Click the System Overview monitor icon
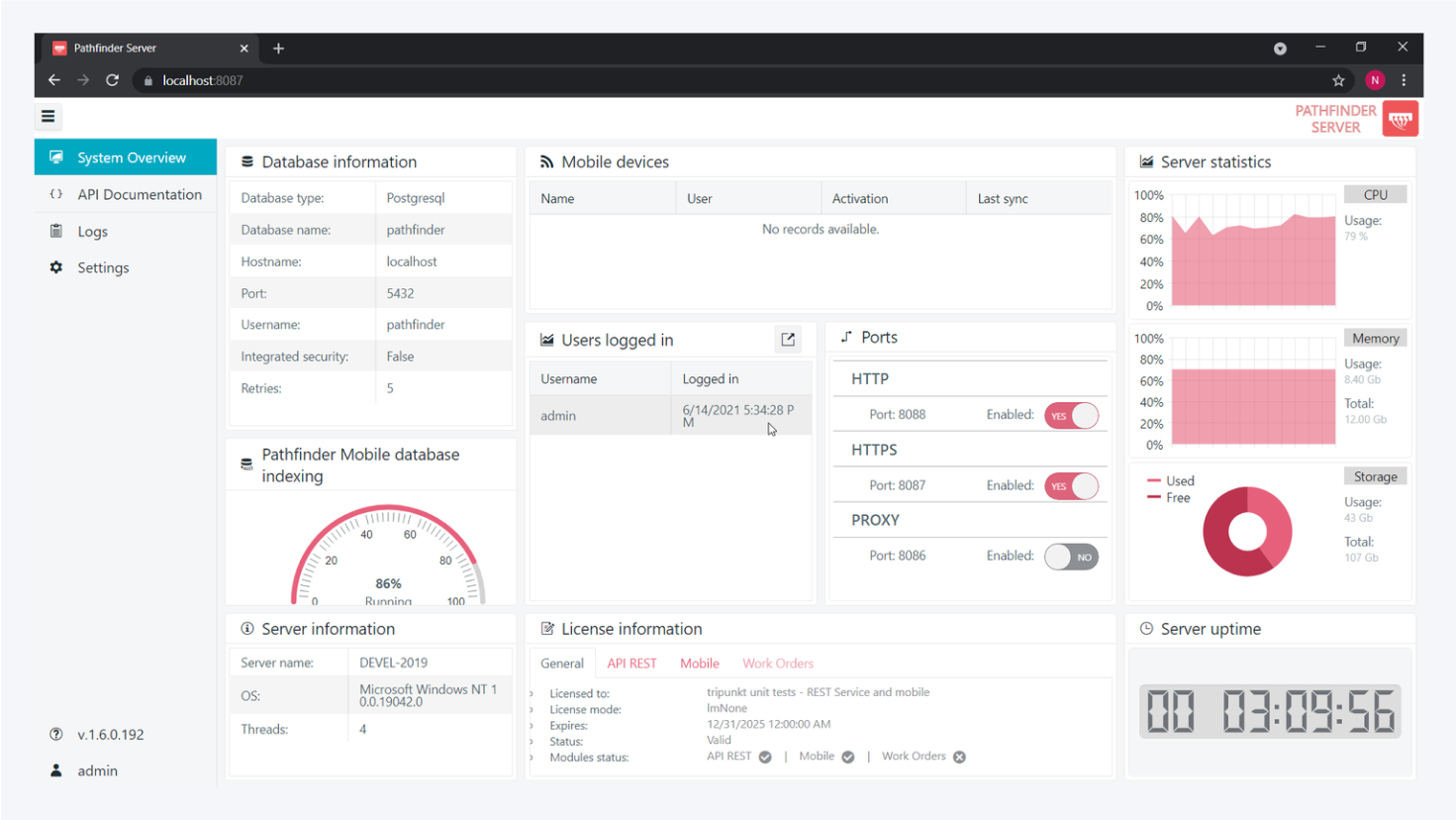Image resolution: width=1456 pixels, height=820 pixels. (56, 157)
